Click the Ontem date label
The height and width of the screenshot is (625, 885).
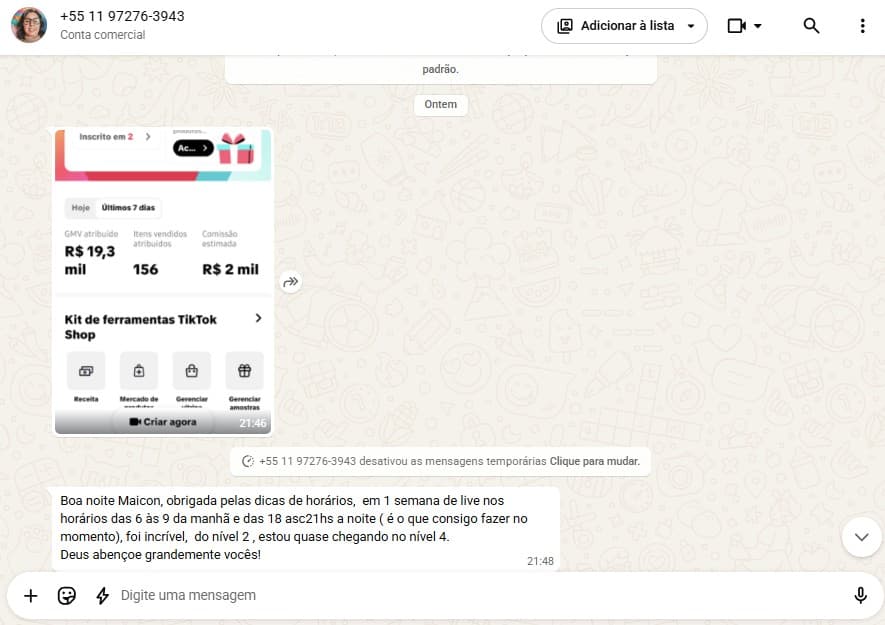tap(441, 104)
